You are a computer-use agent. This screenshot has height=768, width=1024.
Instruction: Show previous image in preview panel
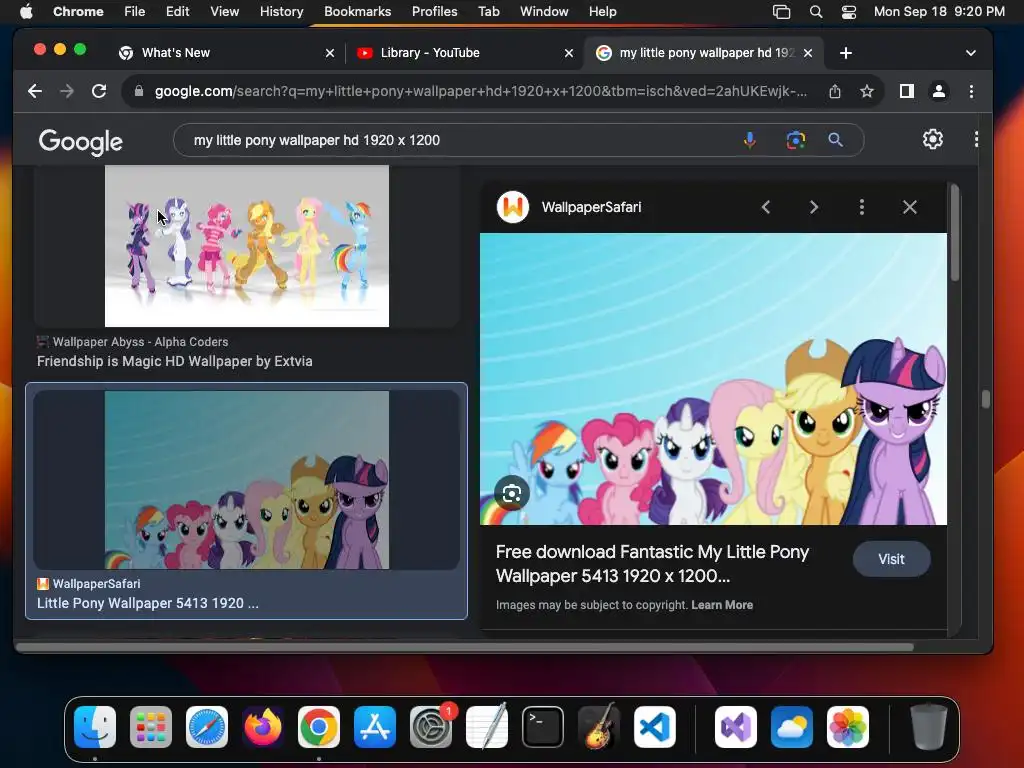(766, 208)
